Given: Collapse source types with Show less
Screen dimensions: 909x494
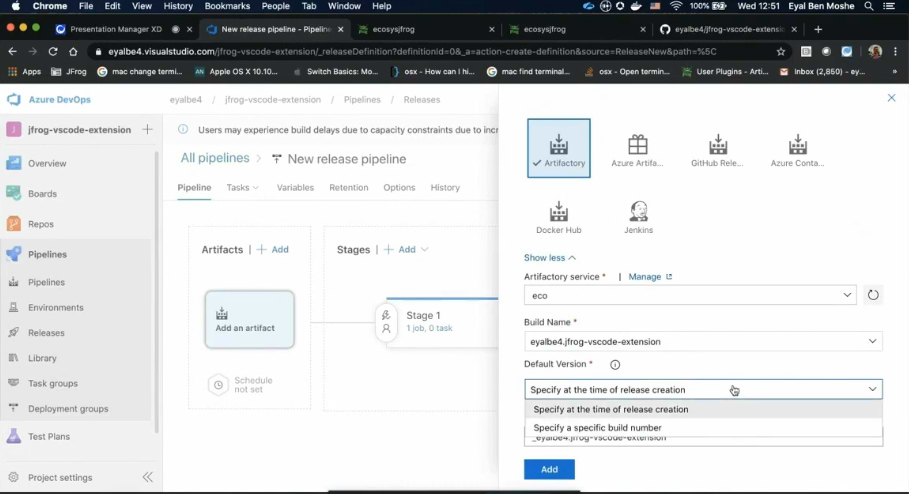Looking at the screenshot, I should coord(550,257).
